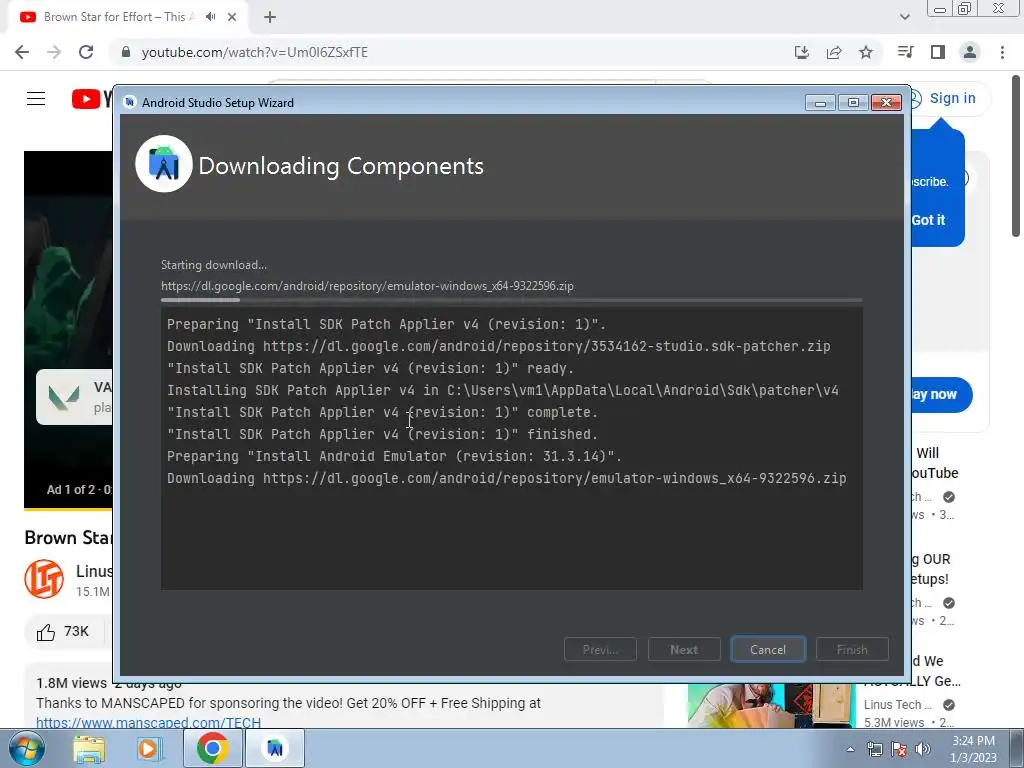
Task: Go forward in Chrome browser
Action: pyautogui.click(x=54, y=52)
